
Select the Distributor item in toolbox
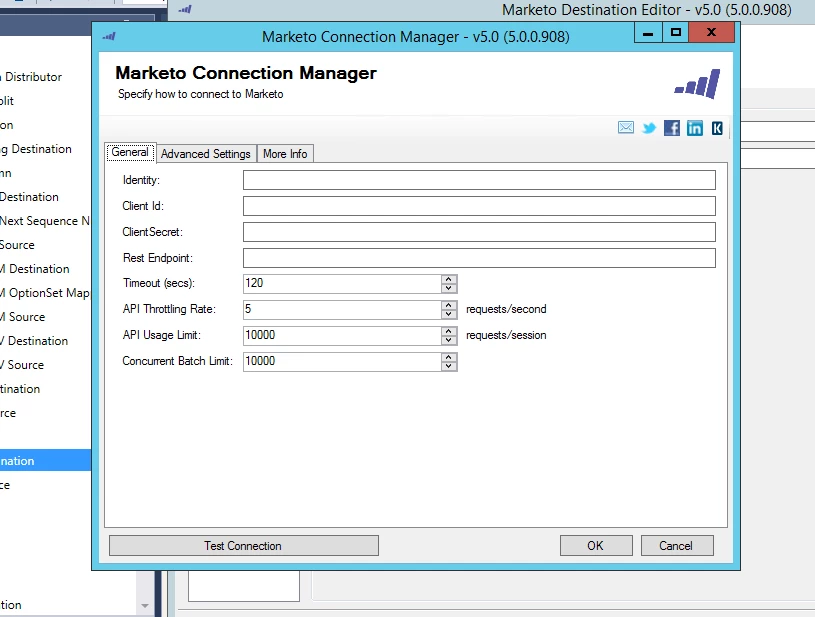[31, 77]
